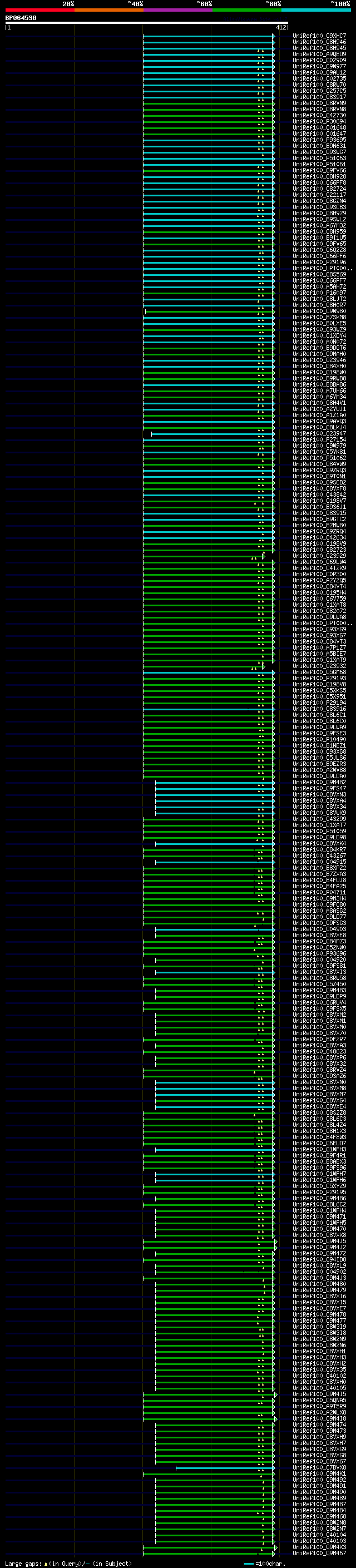Open hit UniRef100_Q02909
Viewport: 356px width, 1568px height.
pos(319,60)
